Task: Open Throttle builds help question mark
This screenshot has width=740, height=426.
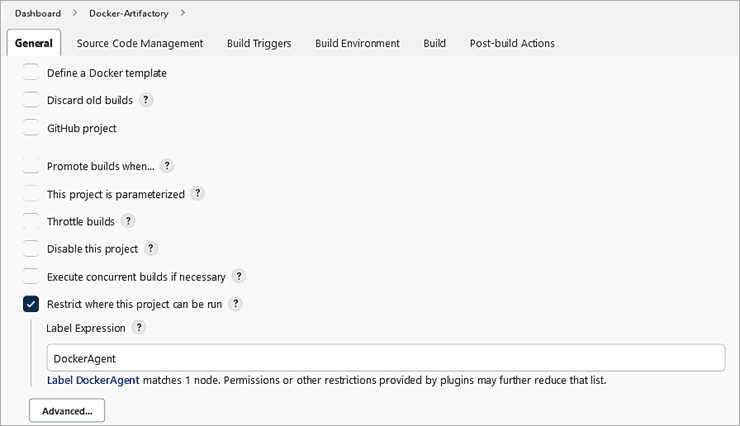Action: [x=128, y=221]
